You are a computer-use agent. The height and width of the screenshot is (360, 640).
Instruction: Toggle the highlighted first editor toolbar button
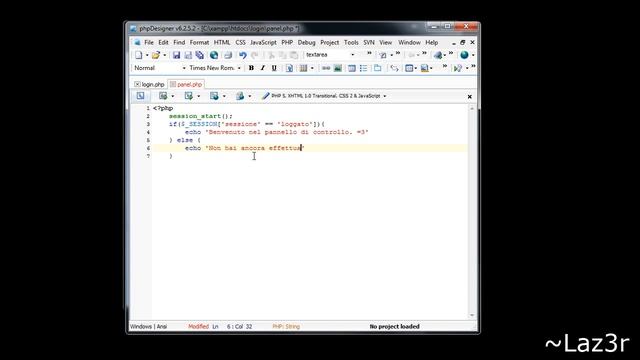(x=140, y=96)
